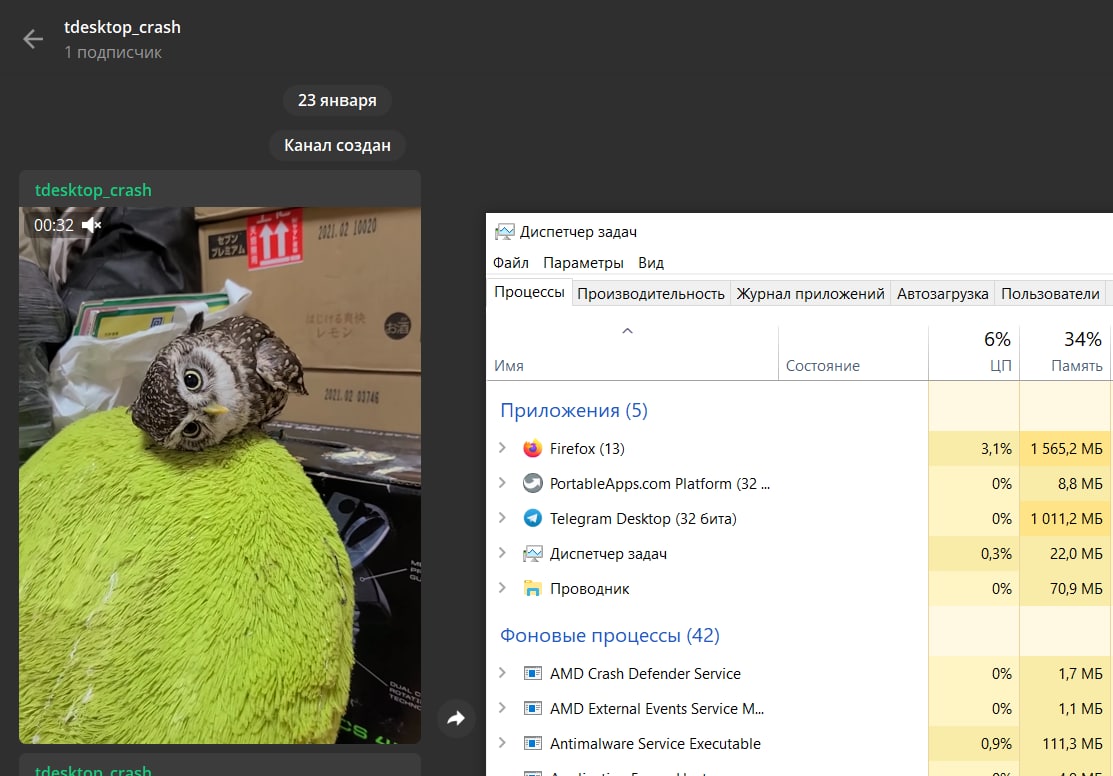Expand Antimalware Service Executable row
This screenshot has width=1113, height=776.
pos(503,743)
